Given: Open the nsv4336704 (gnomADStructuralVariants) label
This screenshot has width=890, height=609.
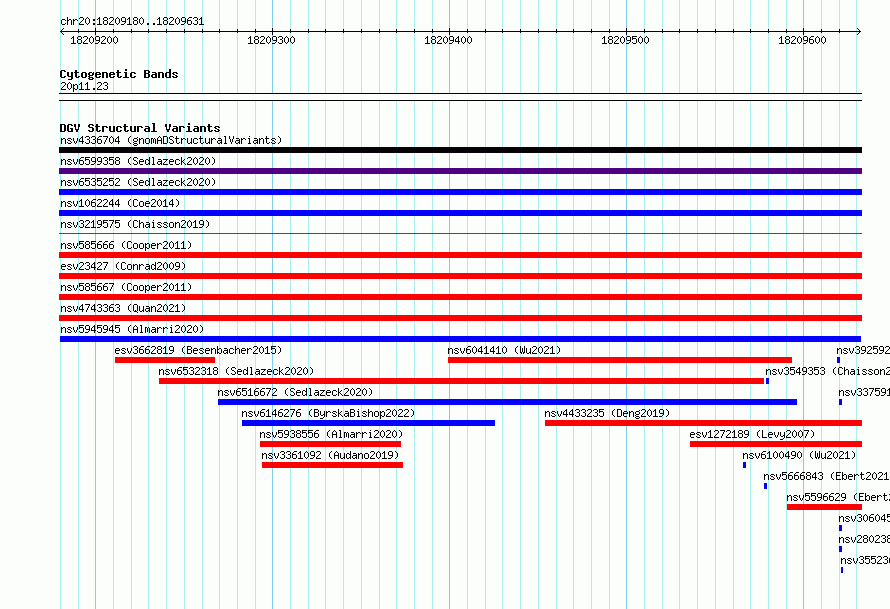Looking at the screenshot, I should pos(171,140).
